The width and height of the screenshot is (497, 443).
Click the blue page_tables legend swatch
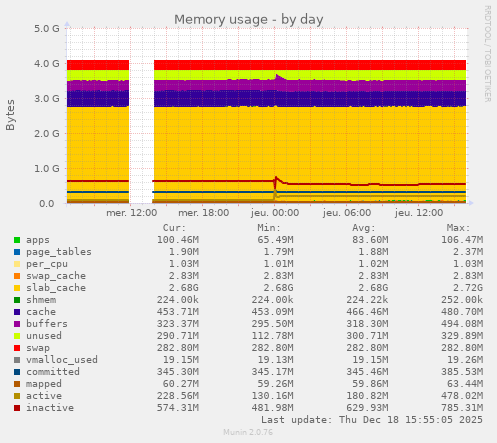[x=17, y=252]
